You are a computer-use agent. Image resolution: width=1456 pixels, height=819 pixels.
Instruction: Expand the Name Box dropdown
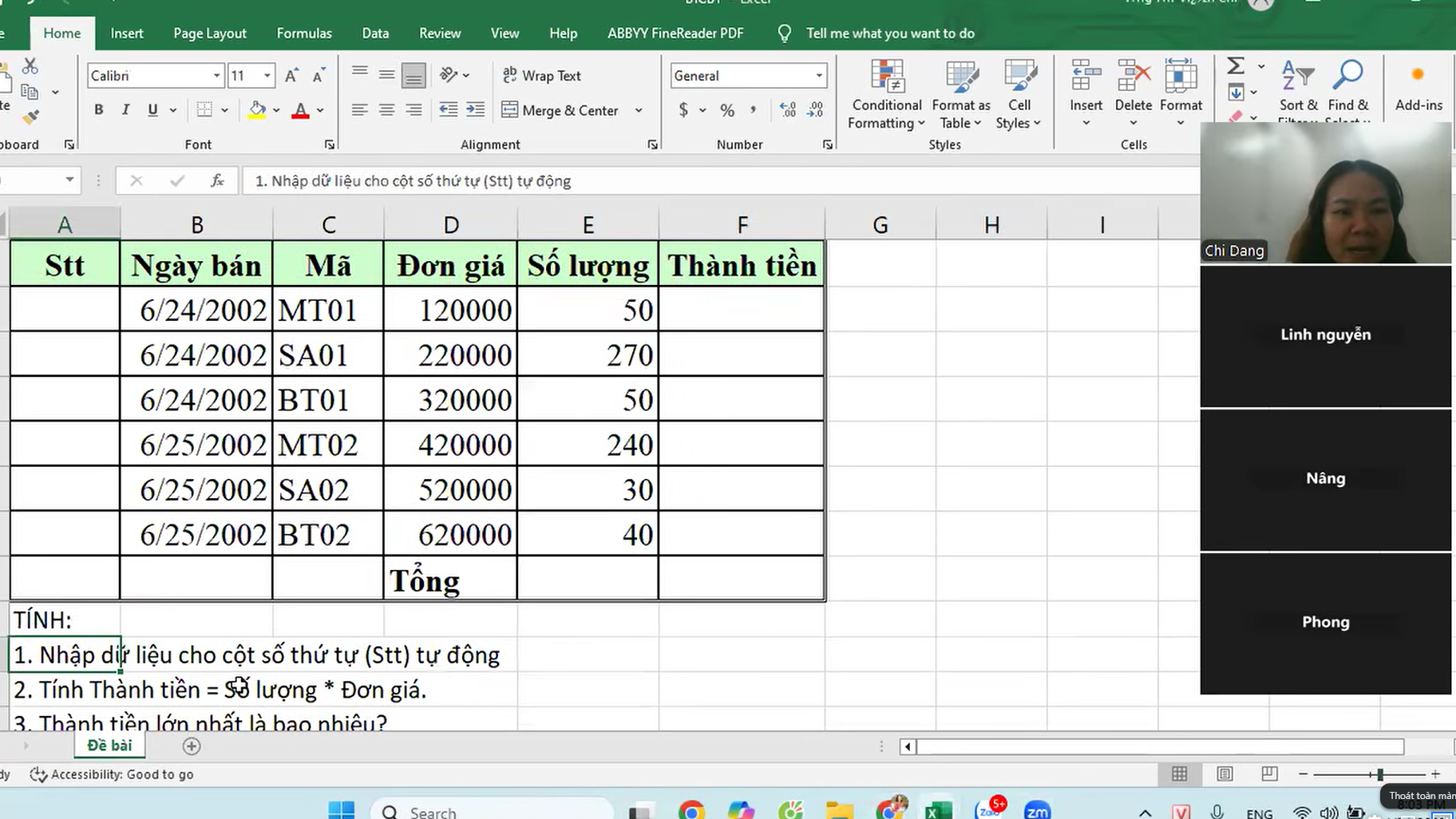(x=69, y=180)
